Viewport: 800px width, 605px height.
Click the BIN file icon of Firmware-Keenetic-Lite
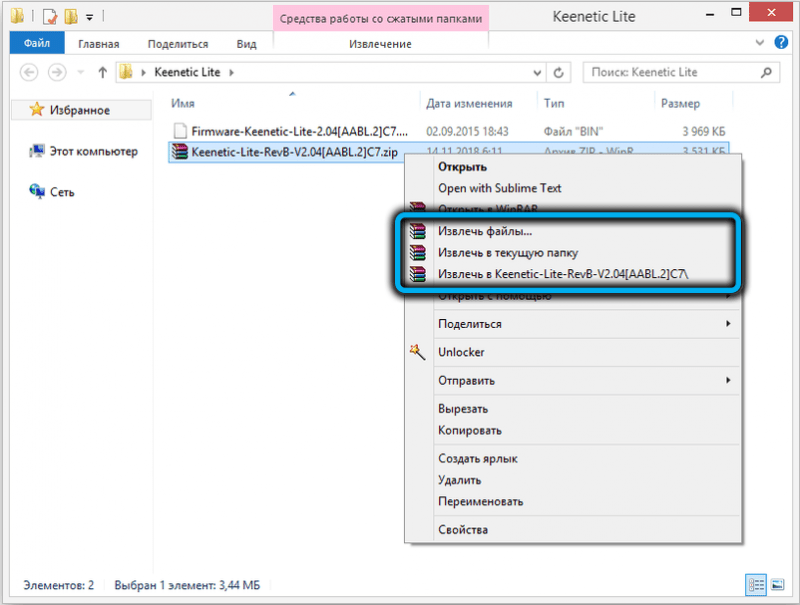(180, 131)
